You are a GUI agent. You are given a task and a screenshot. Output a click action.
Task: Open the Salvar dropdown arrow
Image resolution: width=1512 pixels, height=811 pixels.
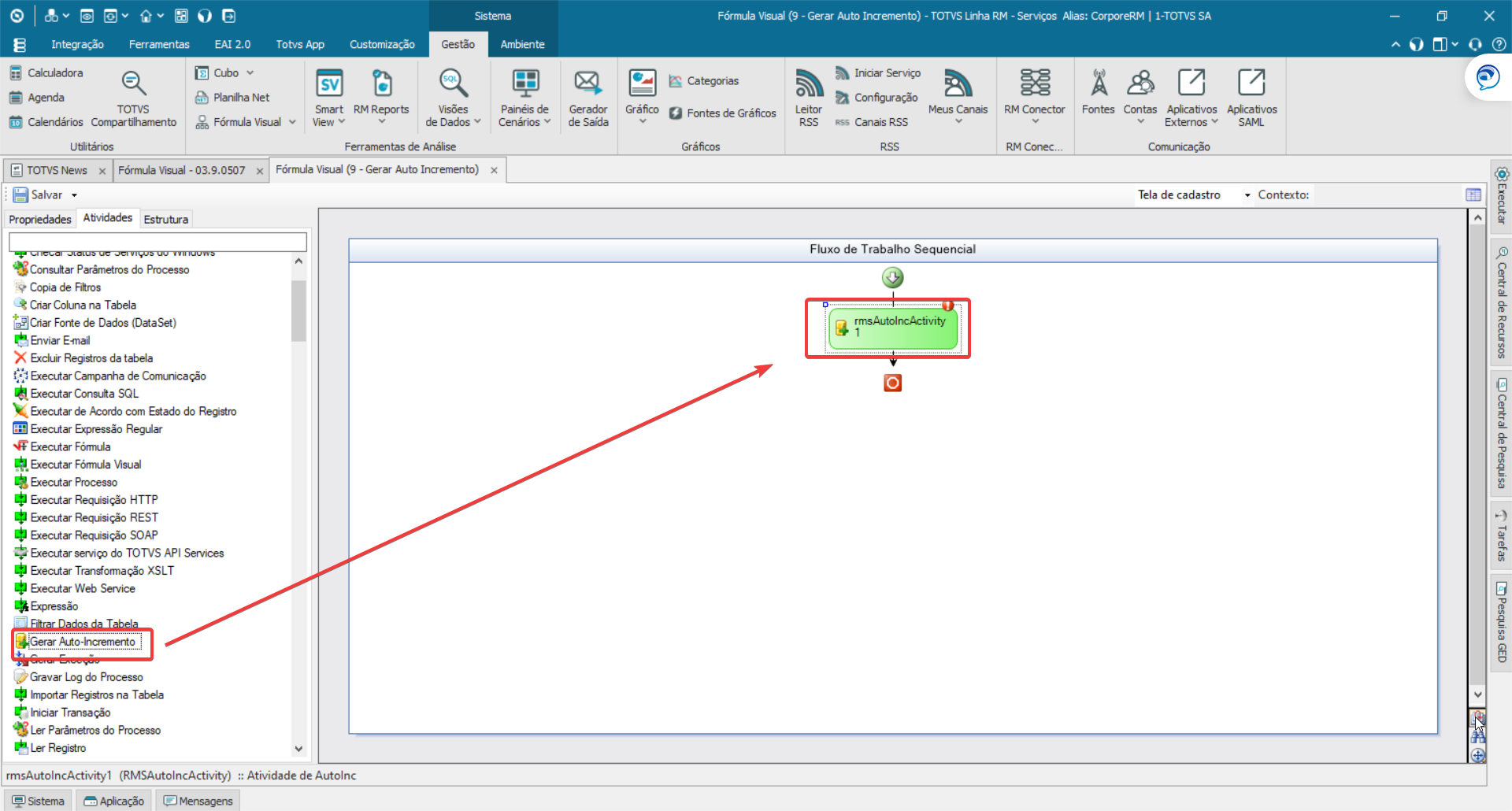75,195
